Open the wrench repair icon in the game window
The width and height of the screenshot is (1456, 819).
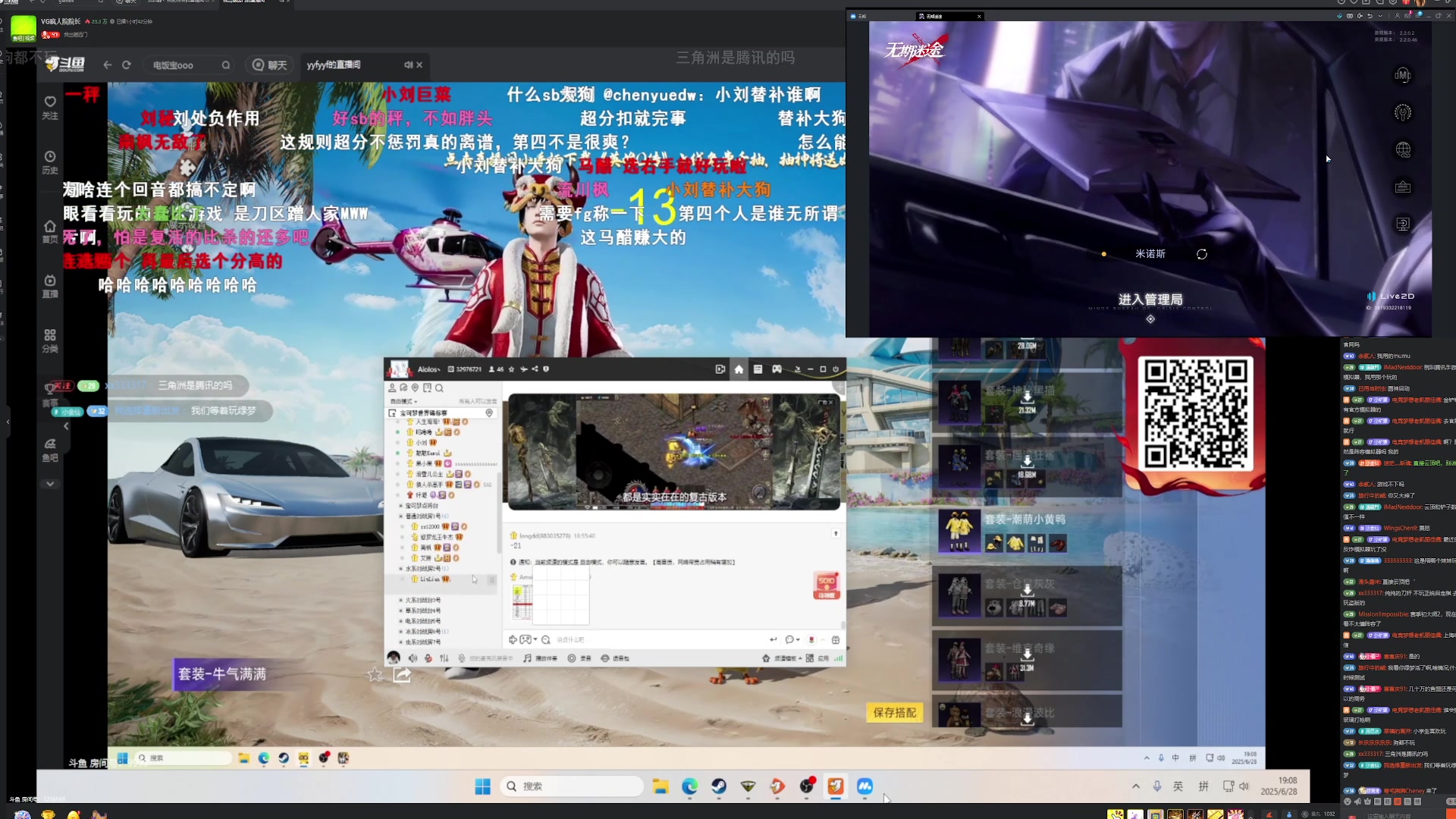point(1403,112)
